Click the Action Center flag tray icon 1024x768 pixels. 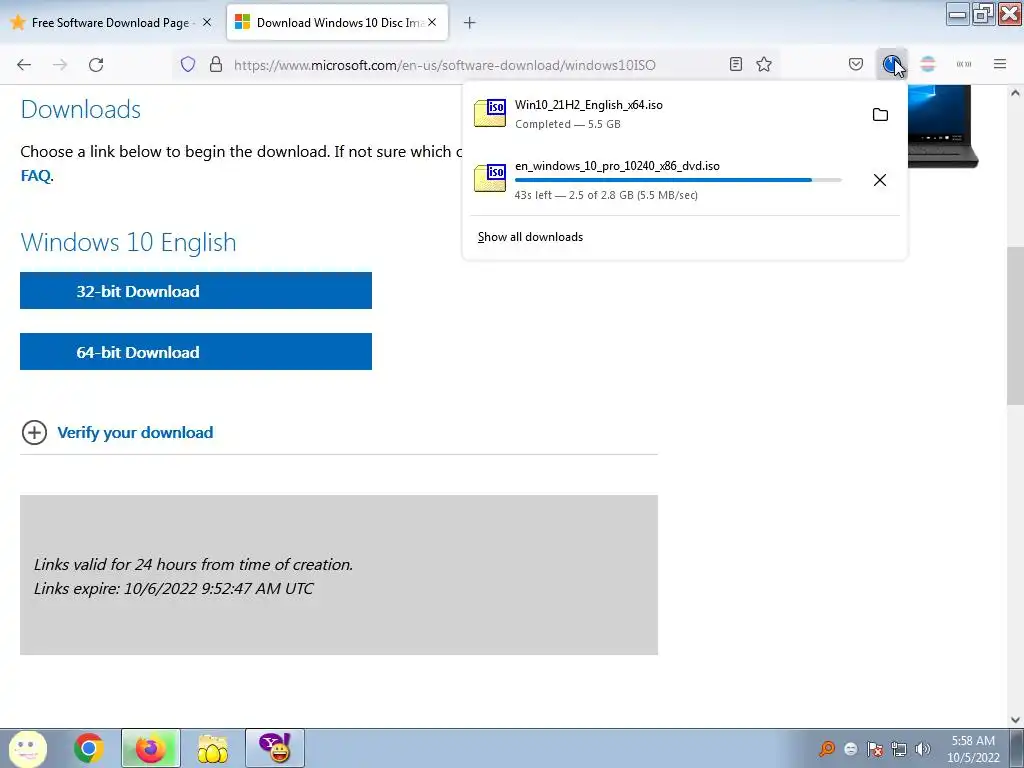pyautogui.click(x=875, y=748)
